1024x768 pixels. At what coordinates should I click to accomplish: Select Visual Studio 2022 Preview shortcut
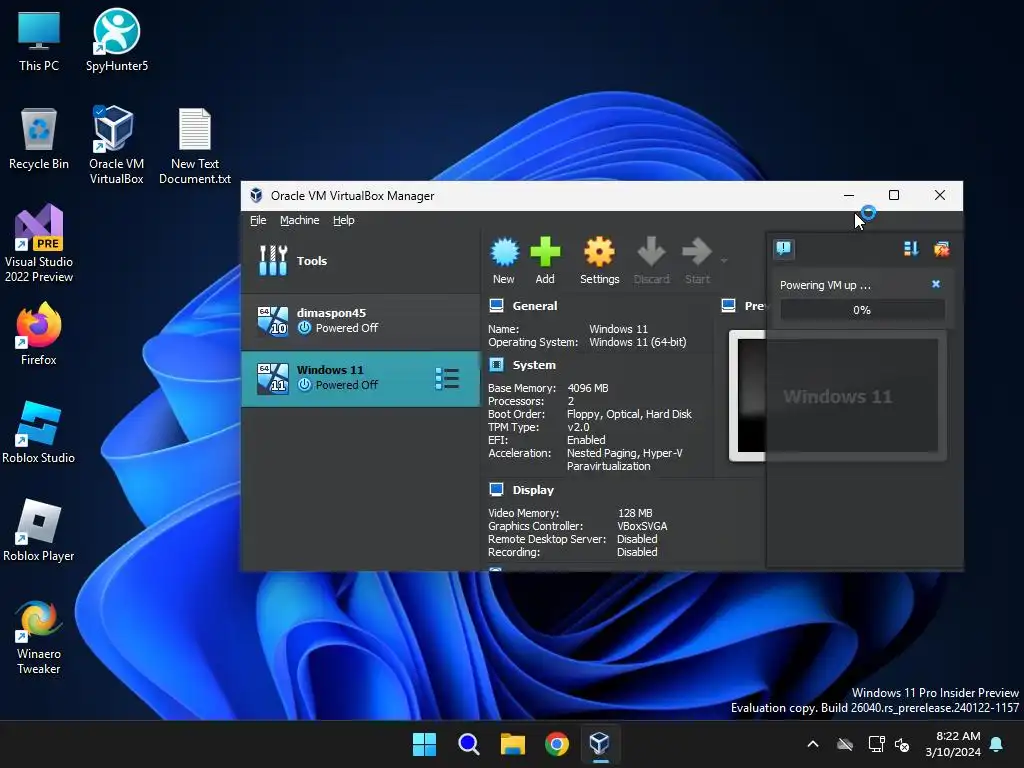pos(39,243)
